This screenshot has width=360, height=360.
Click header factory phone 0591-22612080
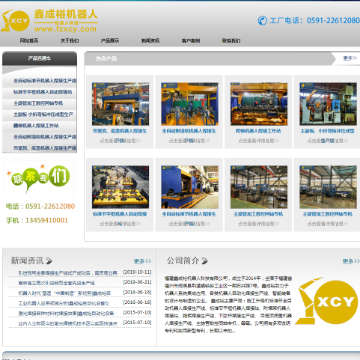(333, 21)
